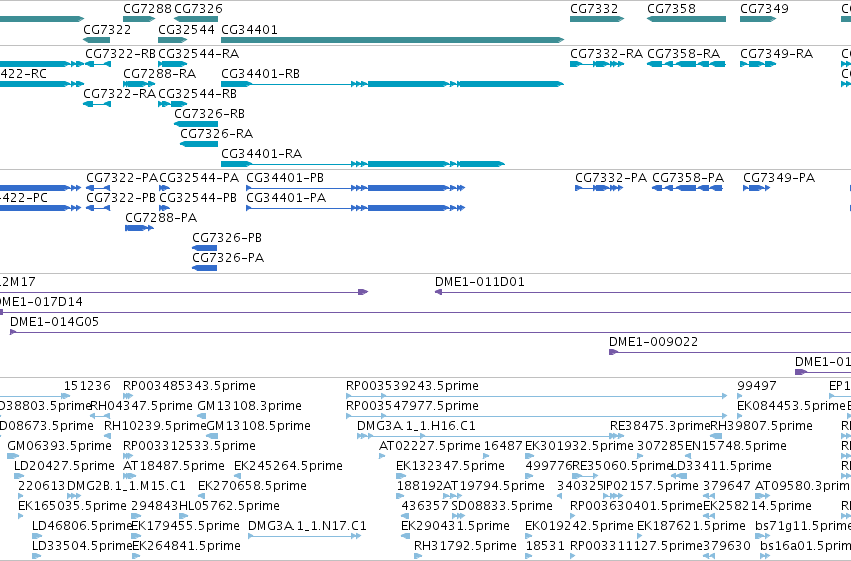Select protein CG32544-PB
Viewport: 851px width, 561px height.
point(164,208)
